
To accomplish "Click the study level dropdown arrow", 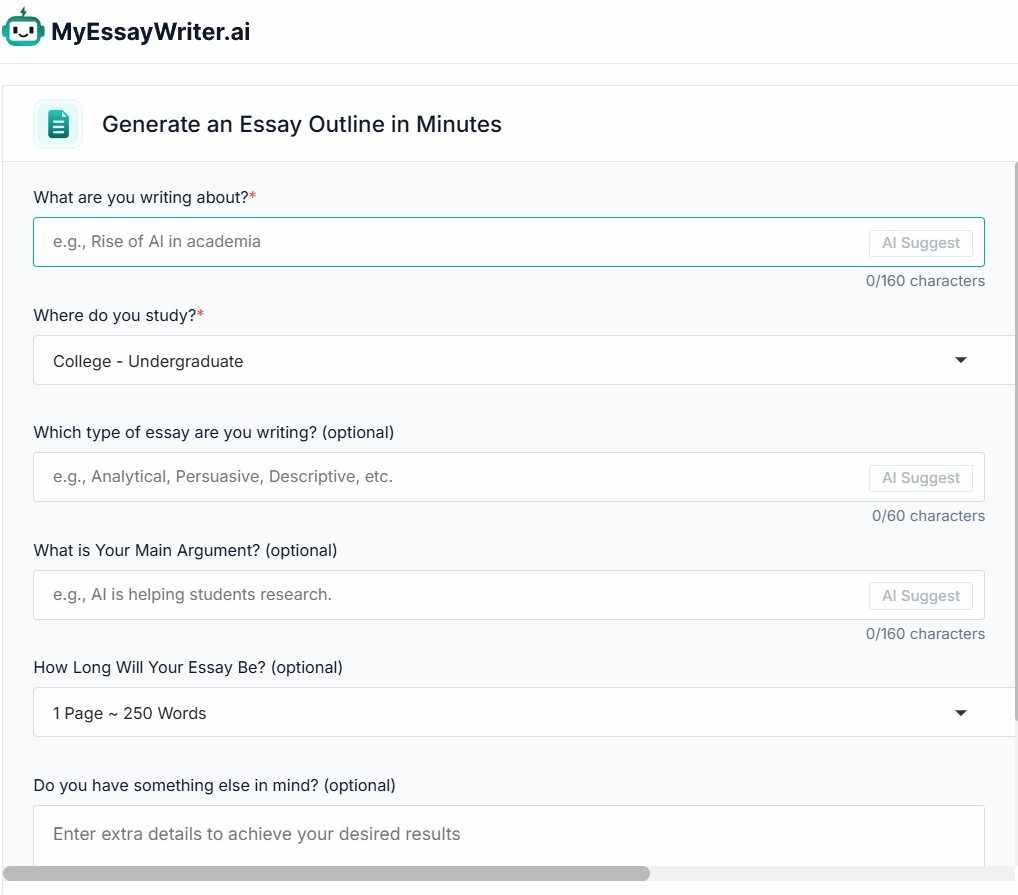I will 961,361.
